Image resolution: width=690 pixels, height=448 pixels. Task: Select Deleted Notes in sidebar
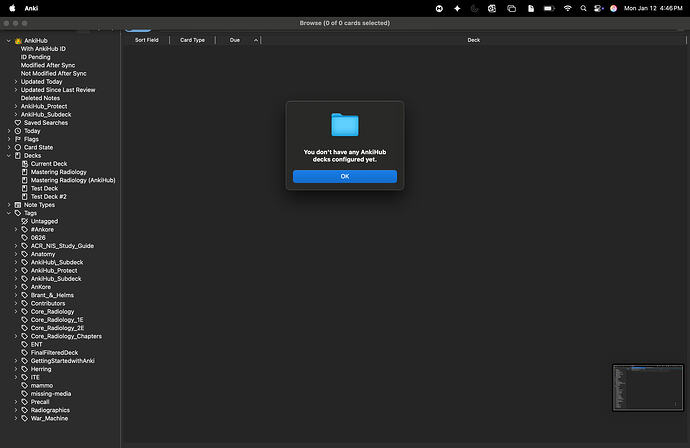[40, 98]
